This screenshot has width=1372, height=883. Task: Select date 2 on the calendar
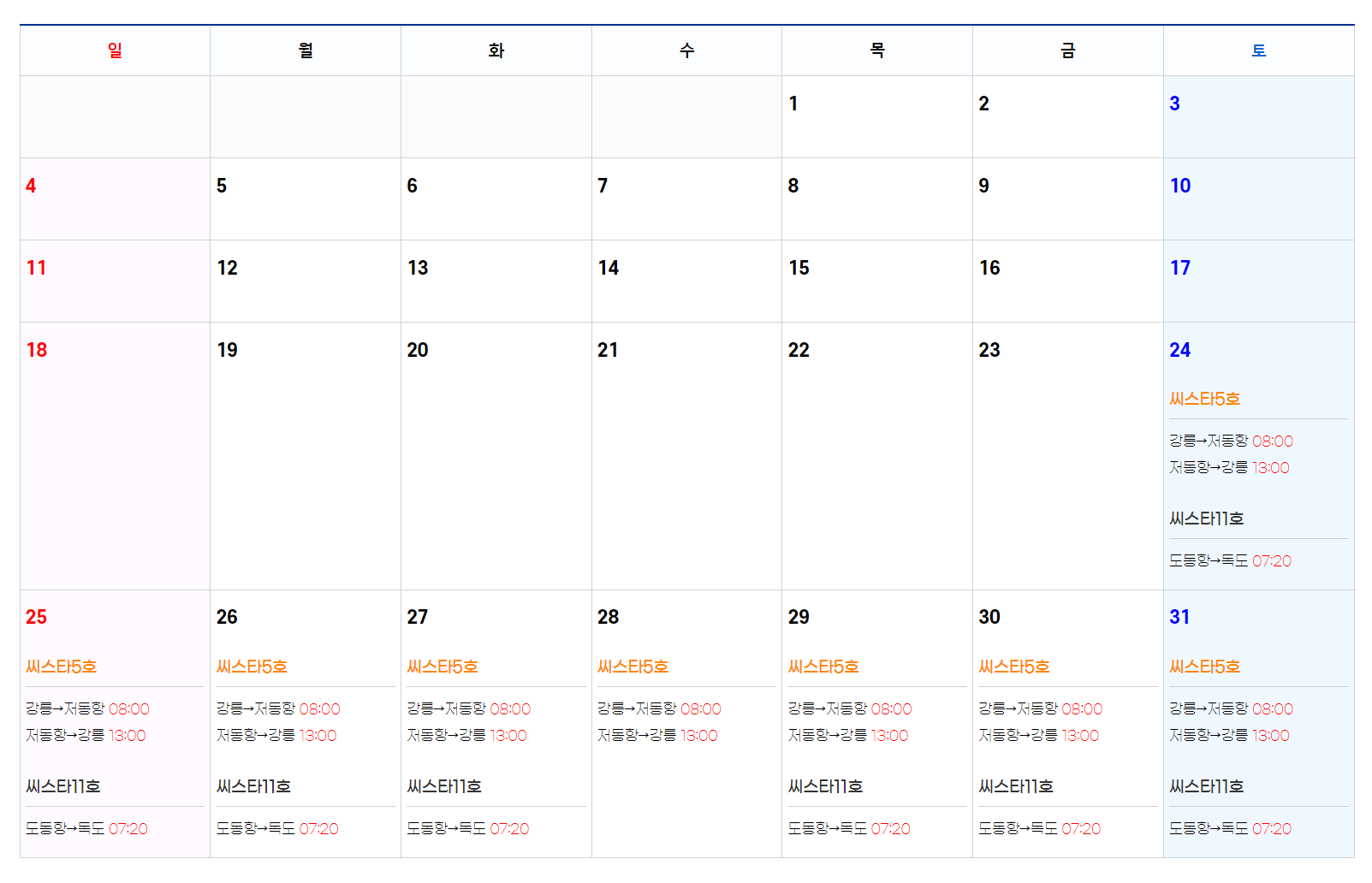[x=984, y=104]
